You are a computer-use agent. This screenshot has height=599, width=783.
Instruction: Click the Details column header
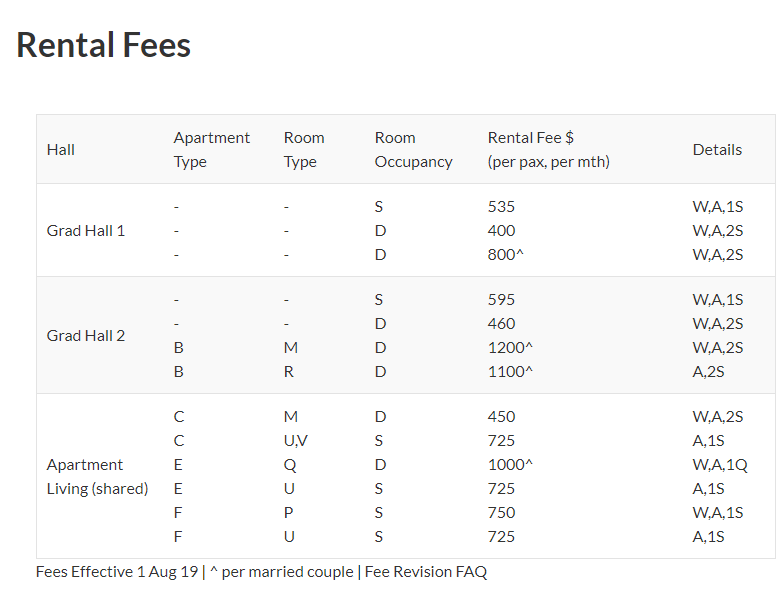pyautogui.click(x=717, y=150)
